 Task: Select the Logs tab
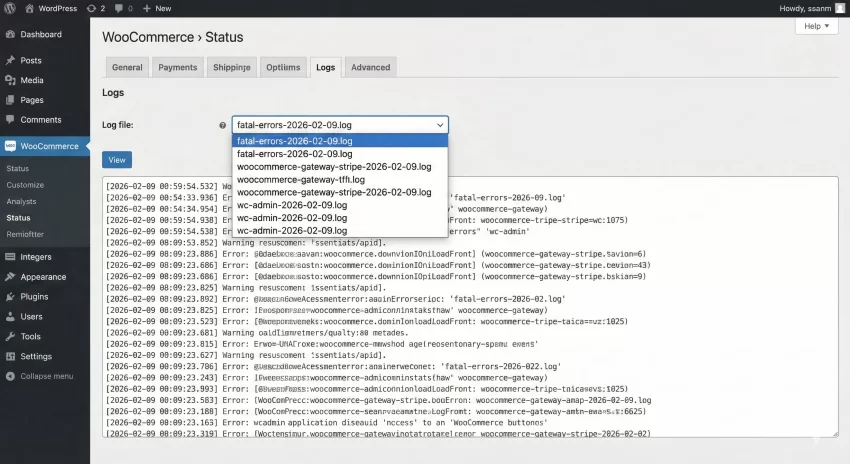pyautogui.click(x=325, y=67)
